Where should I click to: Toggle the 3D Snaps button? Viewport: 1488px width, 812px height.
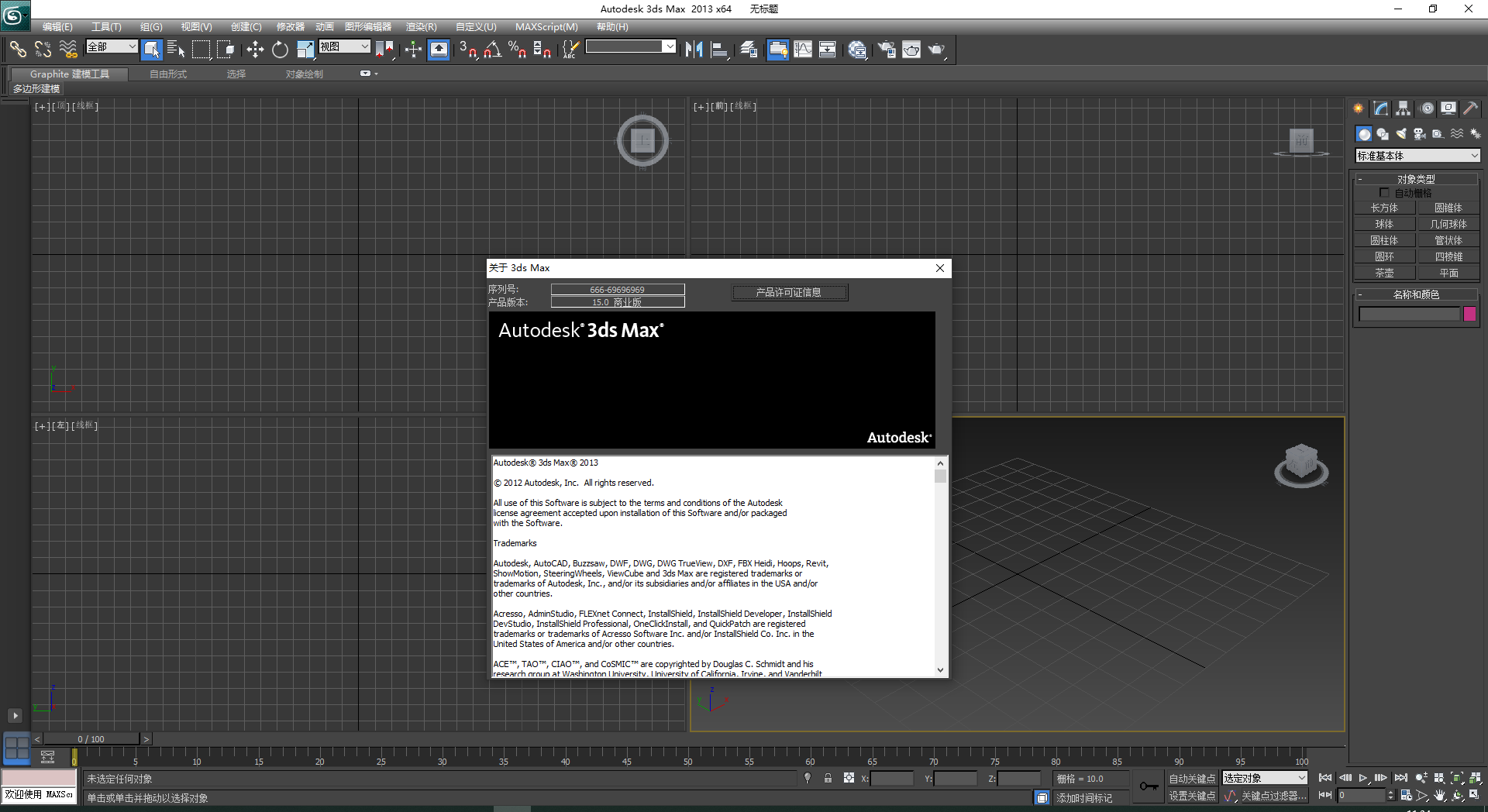(467, 50)
